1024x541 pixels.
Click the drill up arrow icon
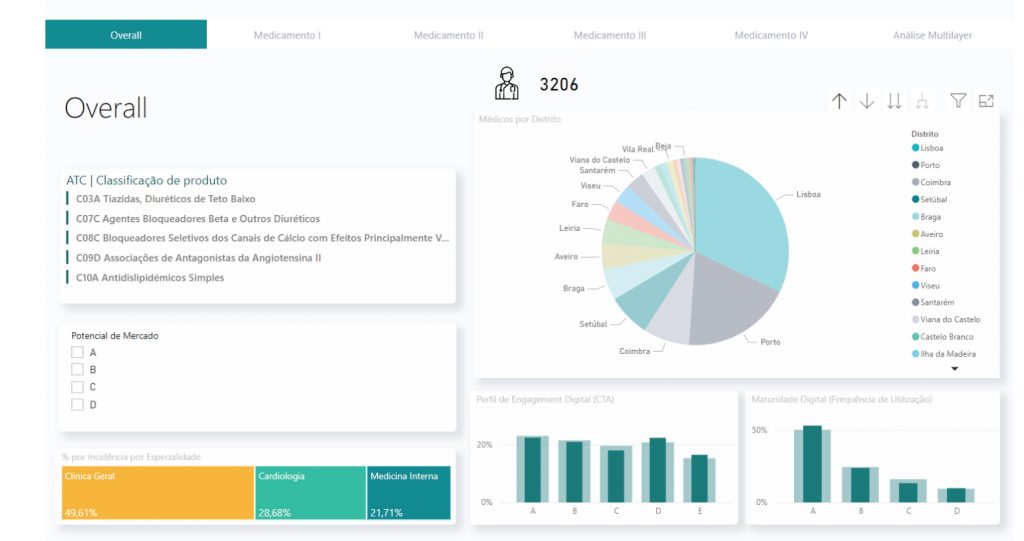839,101
